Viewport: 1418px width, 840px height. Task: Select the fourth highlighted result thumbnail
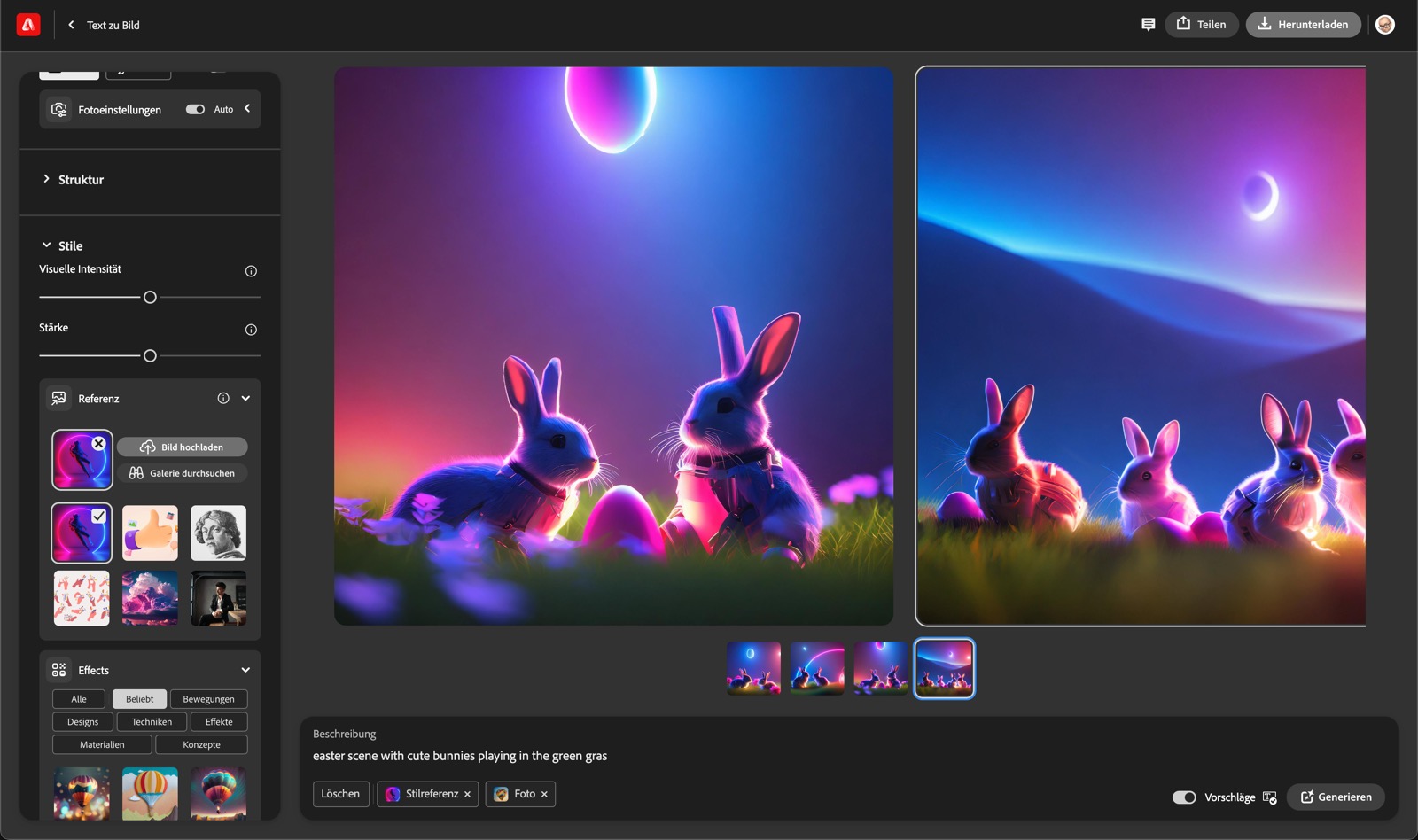[945, 668]
